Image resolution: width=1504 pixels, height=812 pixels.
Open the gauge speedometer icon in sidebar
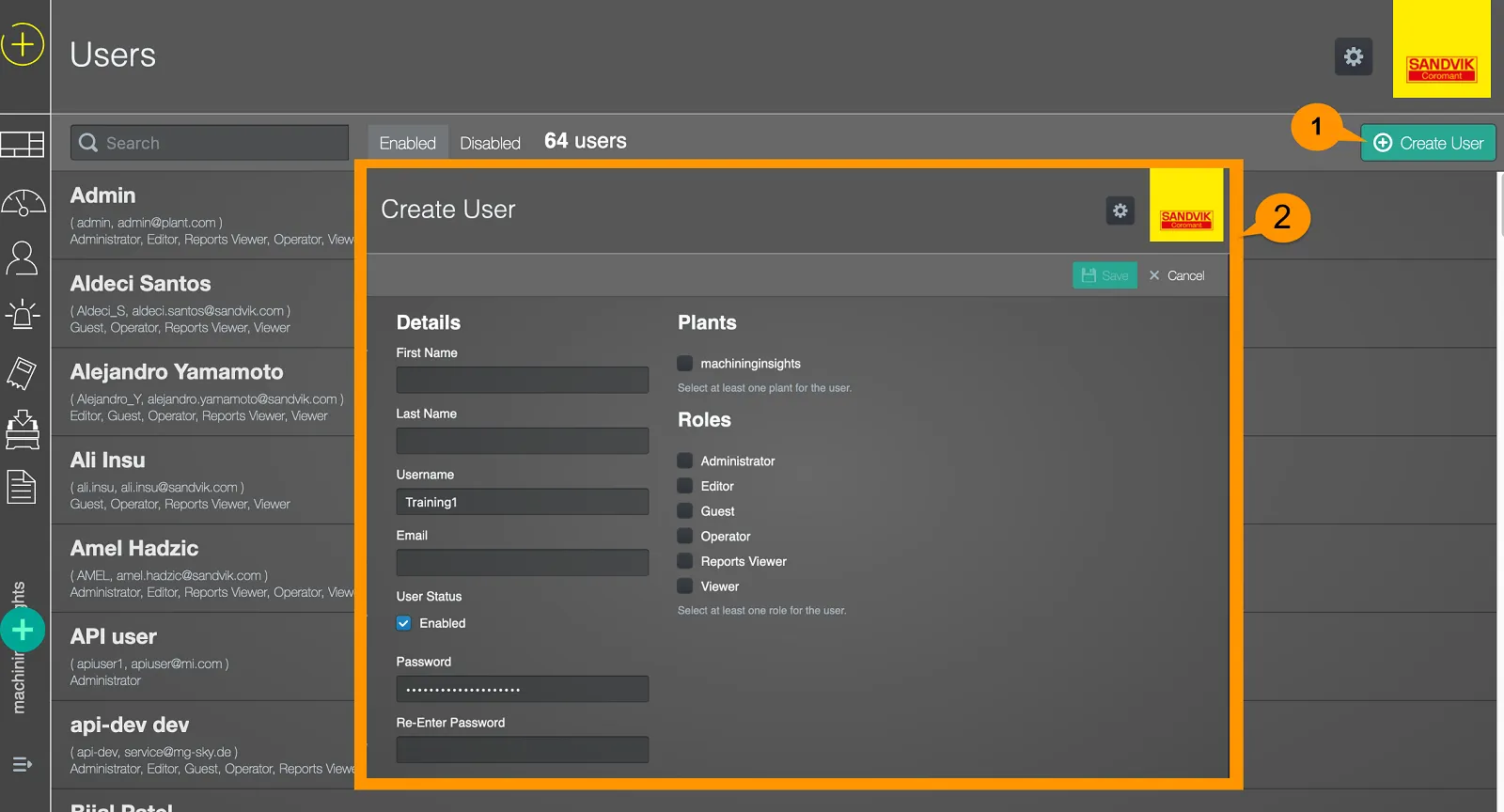(x=23, y=202)
